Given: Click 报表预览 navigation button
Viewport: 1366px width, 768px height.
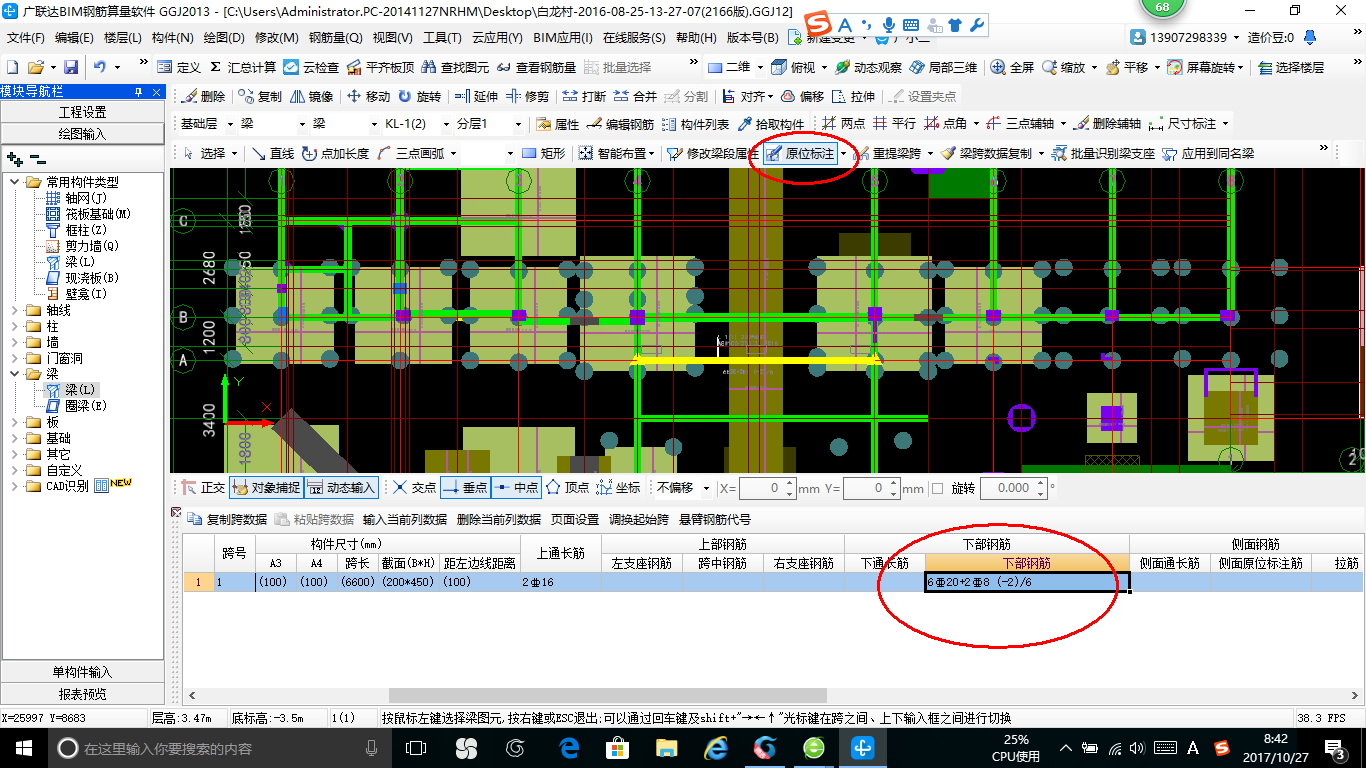Looking at the screenshot, I should click(x=82, y=694).
